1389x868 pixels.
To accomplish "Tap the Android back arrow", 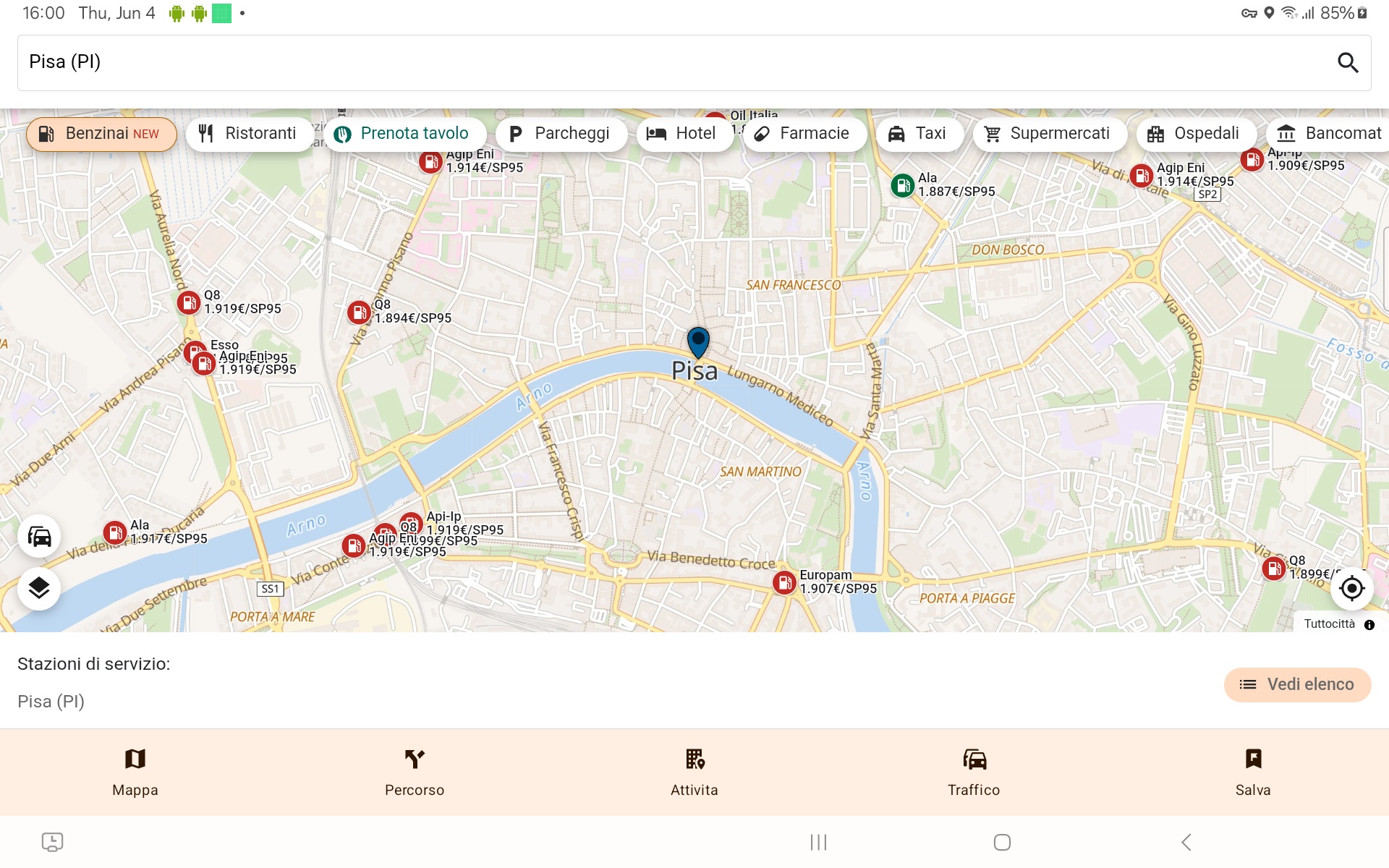I will (1186, 842).
